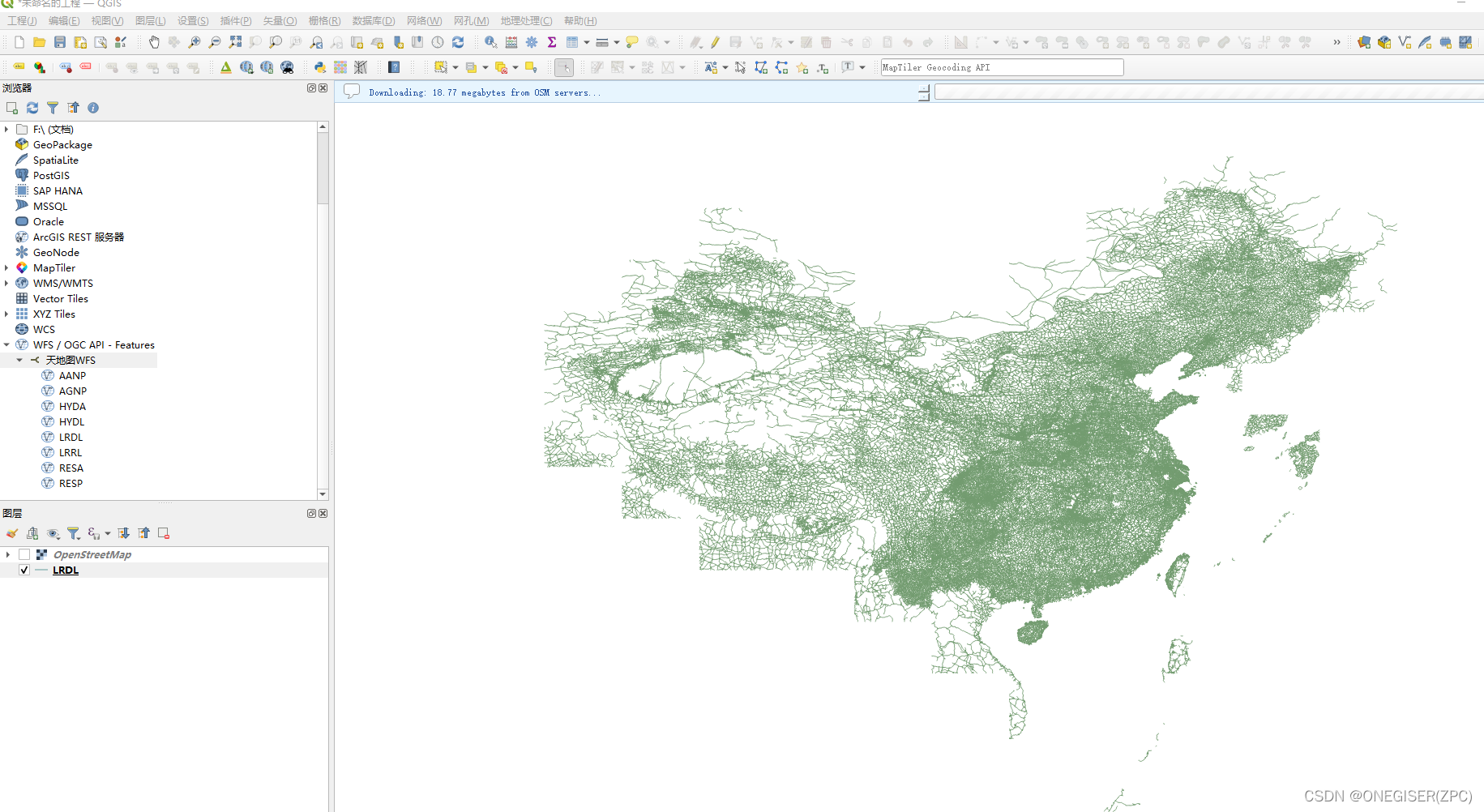This screenshot has height=812, width=1484.
Task: Create a new project with the blank page icon
Action: click(x=19, y=42)
